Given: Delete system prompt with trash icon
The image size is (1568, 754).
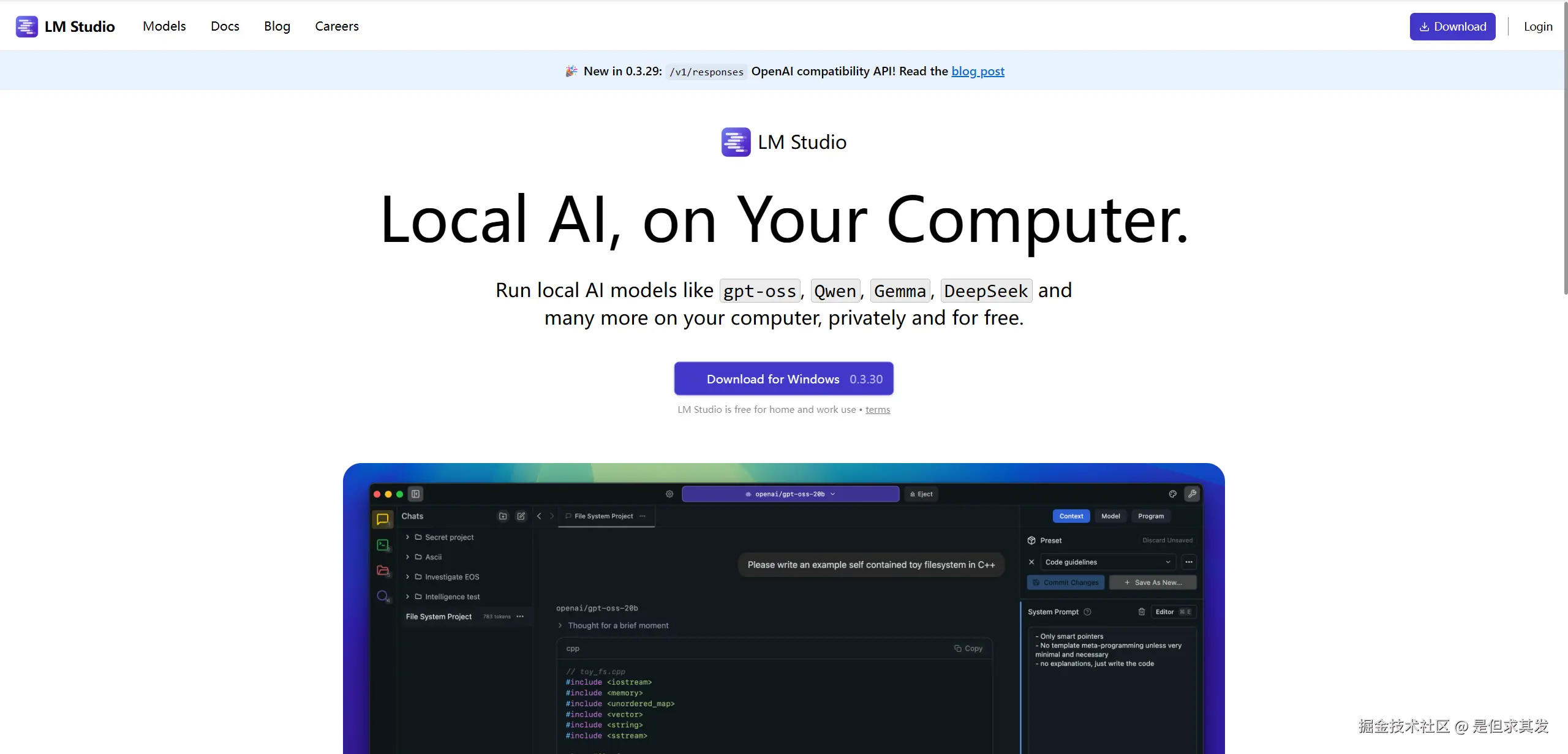Looking at the screenshot, I should pos(1142,611).
